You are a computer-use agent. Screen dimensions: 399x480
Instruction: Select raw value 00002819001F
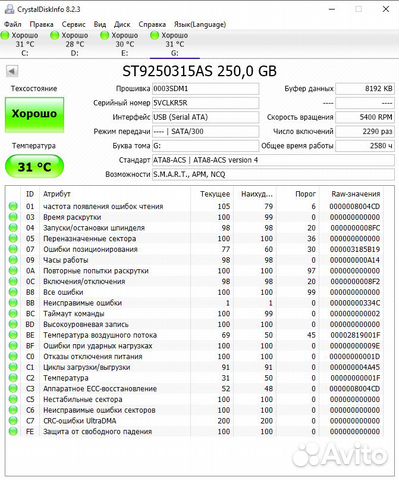(355, 335)
